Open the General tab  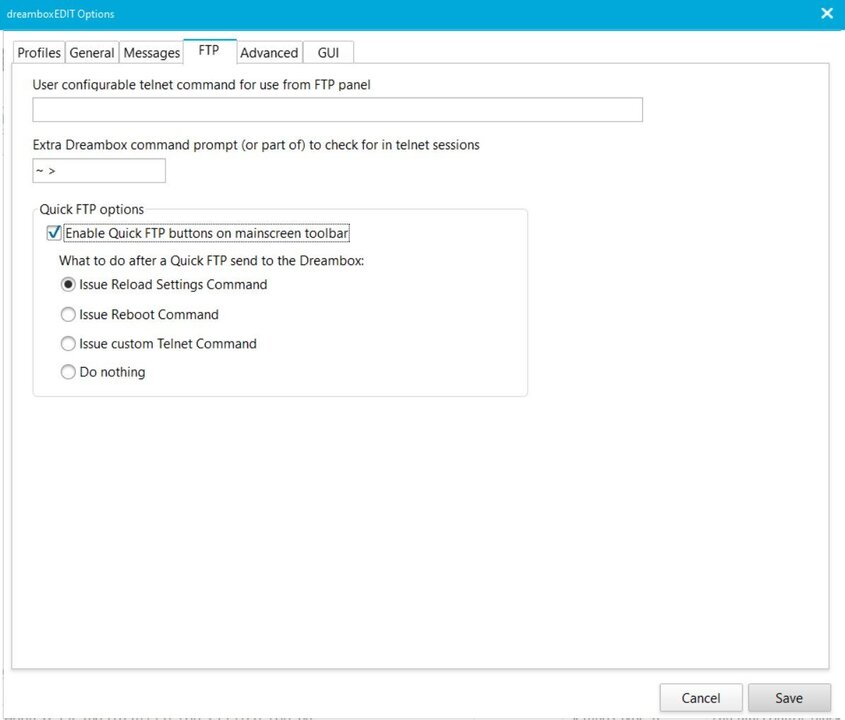click(92, 53)
